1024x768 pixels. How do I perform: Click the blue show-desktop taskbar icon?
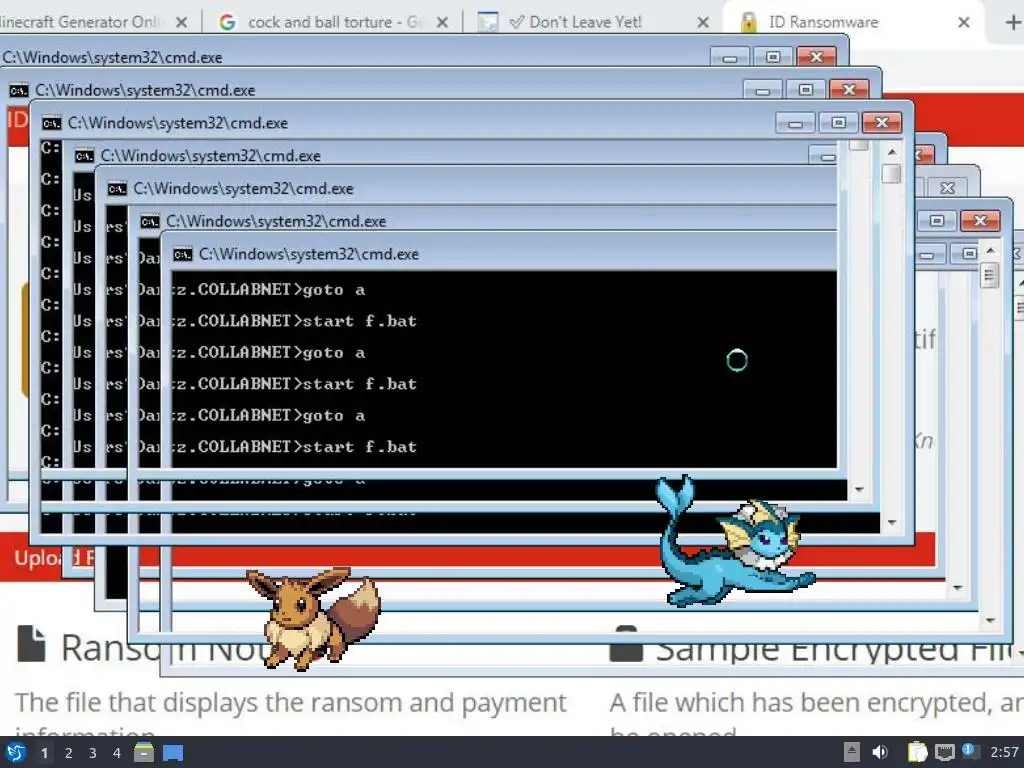(x=173, y=753)
